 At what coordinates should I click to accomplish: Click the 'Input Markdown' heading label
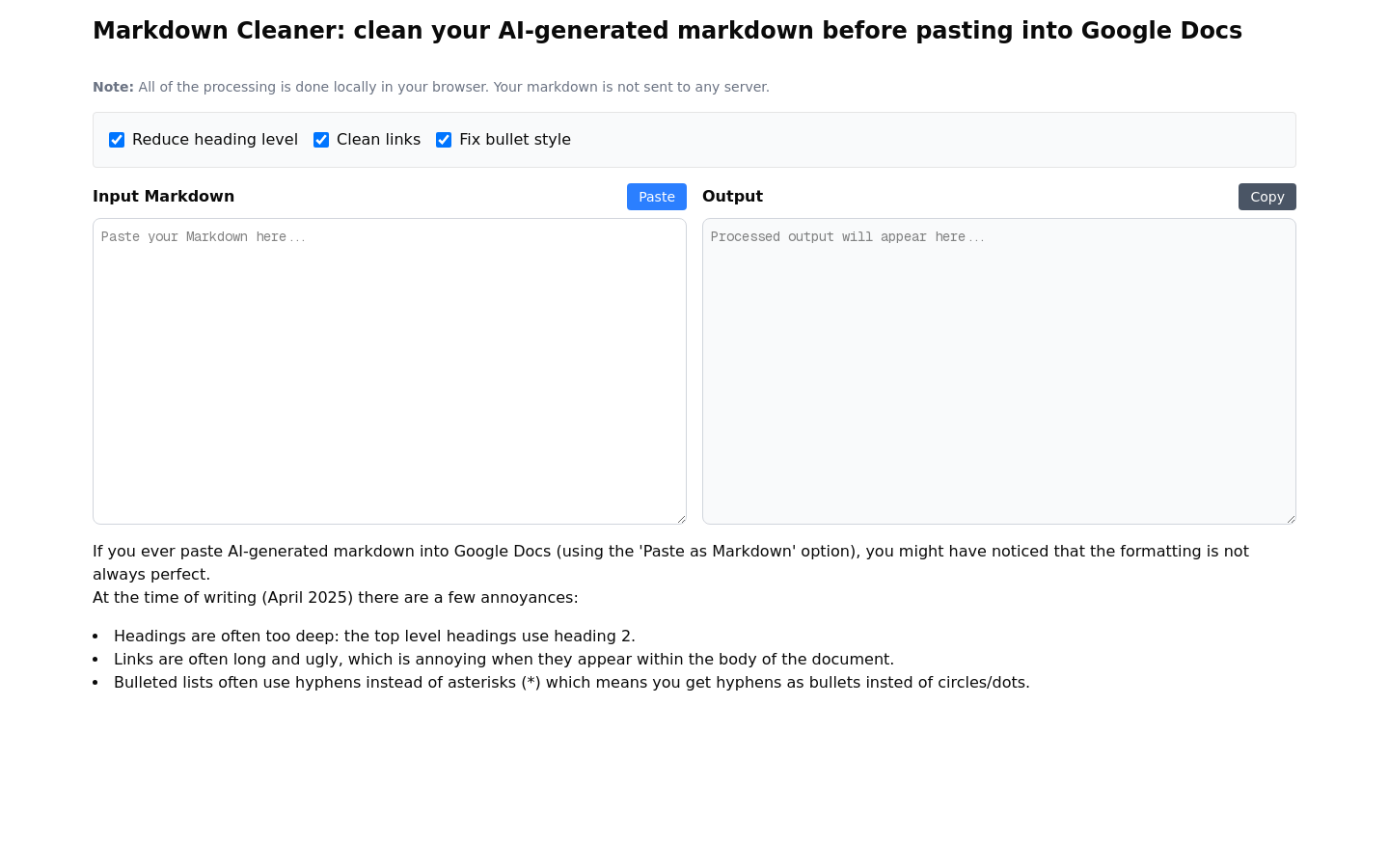pyautogui.click(x=163, y=197)
